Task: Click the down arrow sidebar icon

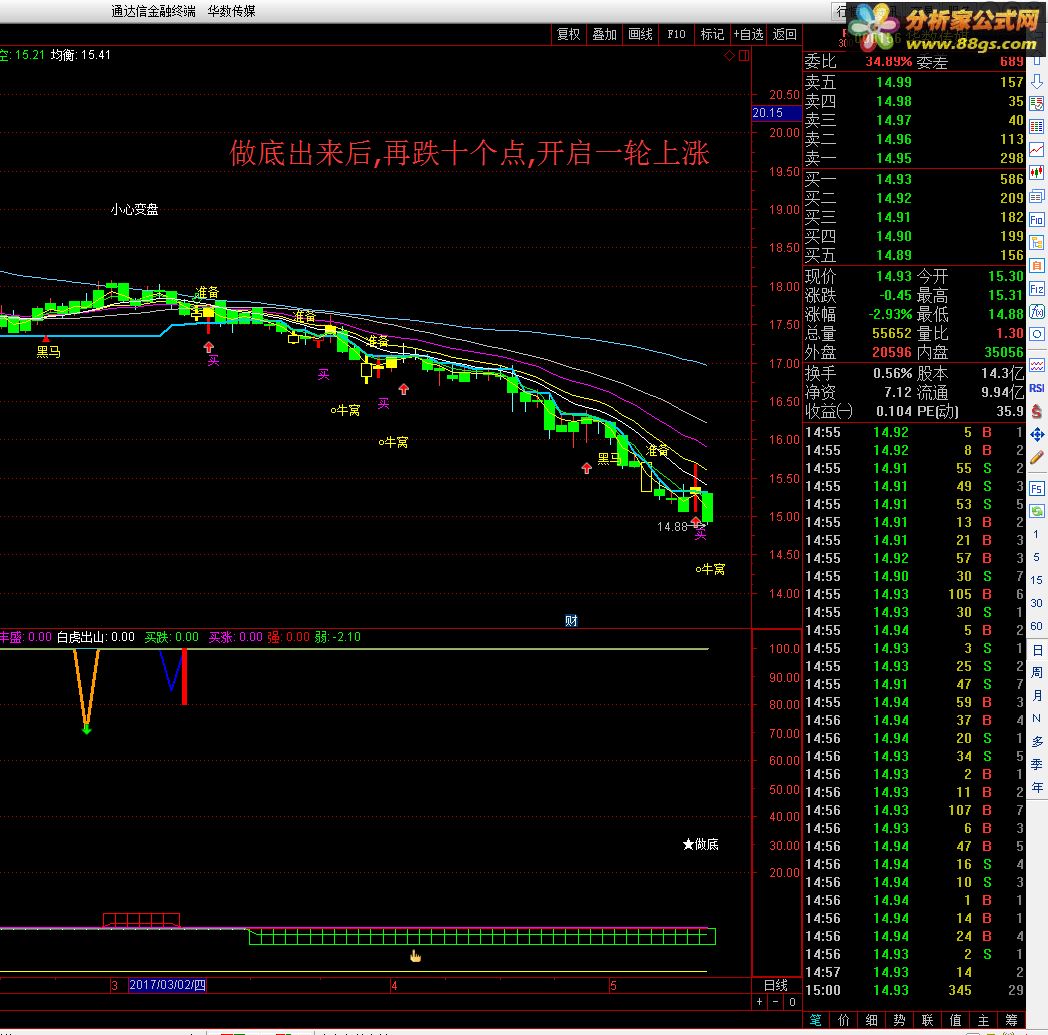Action: [x=1037, y=82]
